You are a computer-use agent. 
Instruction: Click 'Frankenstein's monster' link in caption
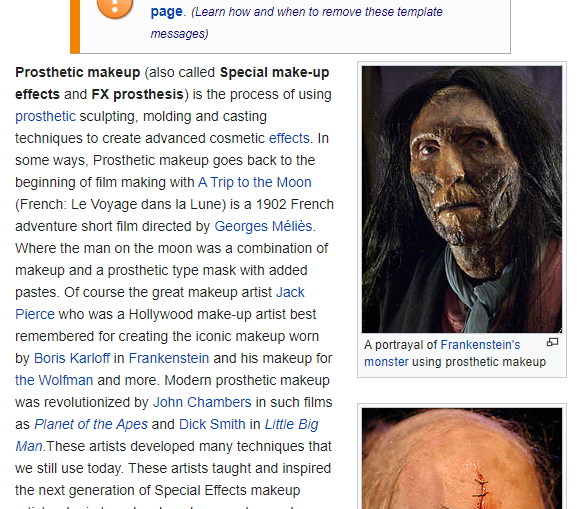480,345
